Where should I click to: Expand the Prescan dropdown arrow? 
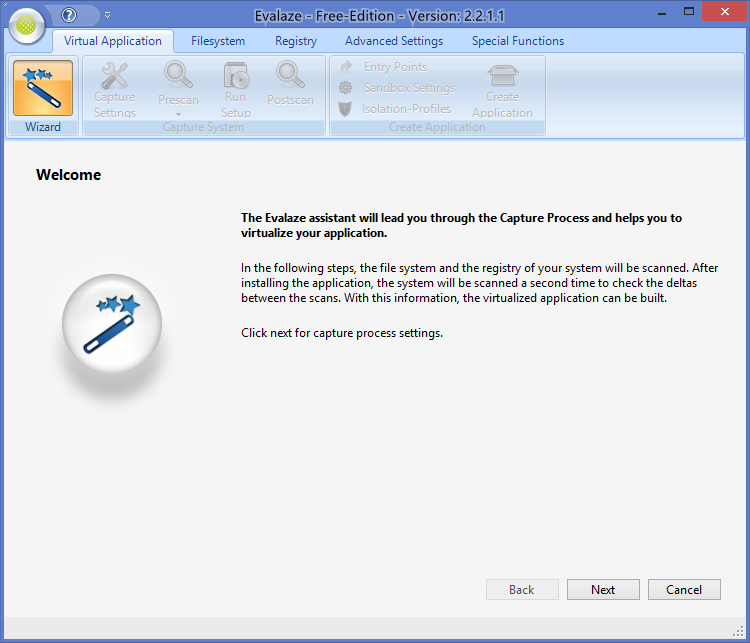pyautogui.click(x=178, y=114)
